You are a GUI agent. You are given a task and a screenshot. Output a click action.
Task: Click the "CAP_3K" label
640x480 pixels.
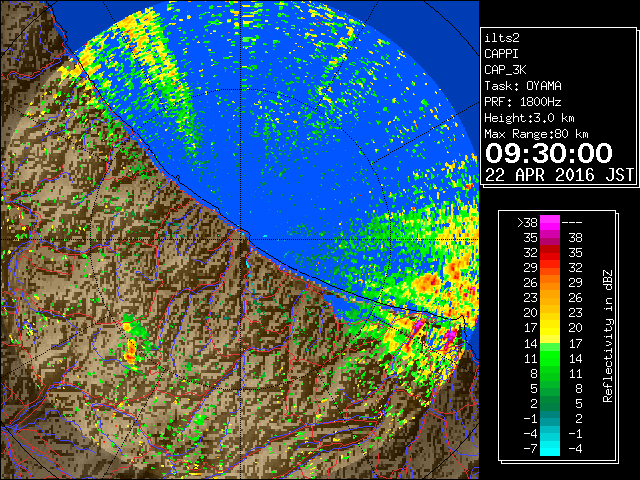click(505, 70)
